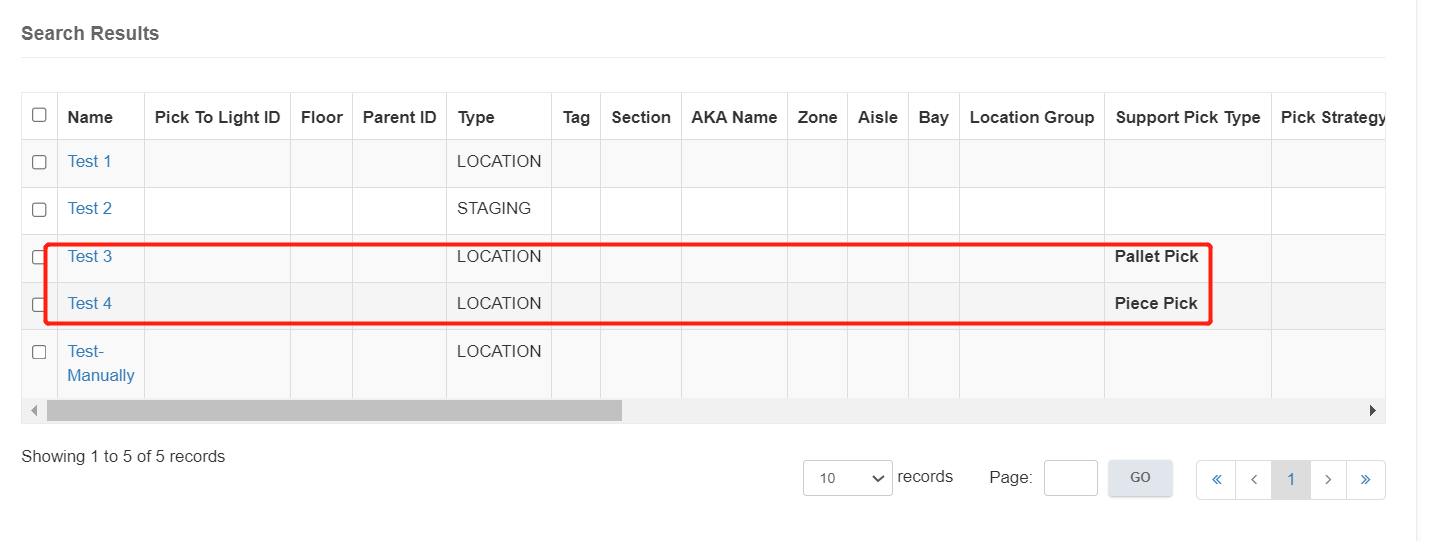This screenshot has height=541, width=1429.
Task: Click the Support Pick Type column header
Action: 1187,117
